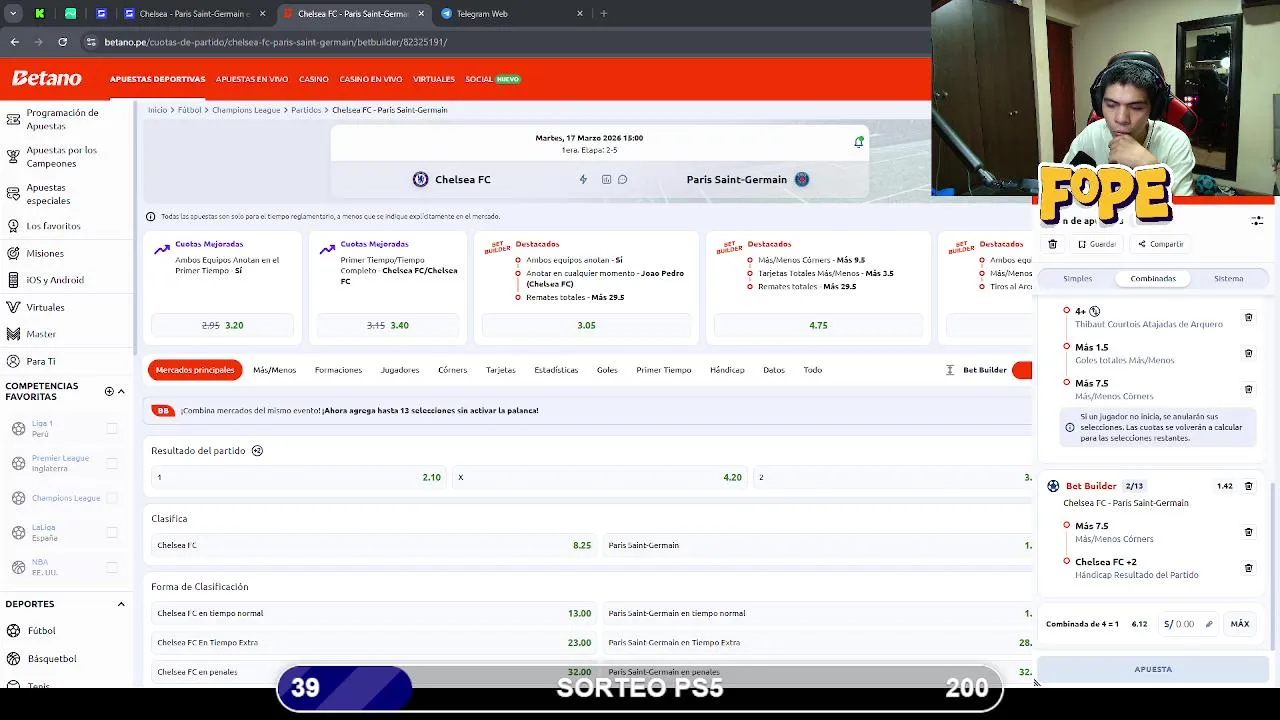Delete the Thibaut Courtois Atajadas selection

click(x=1248, y=317)
